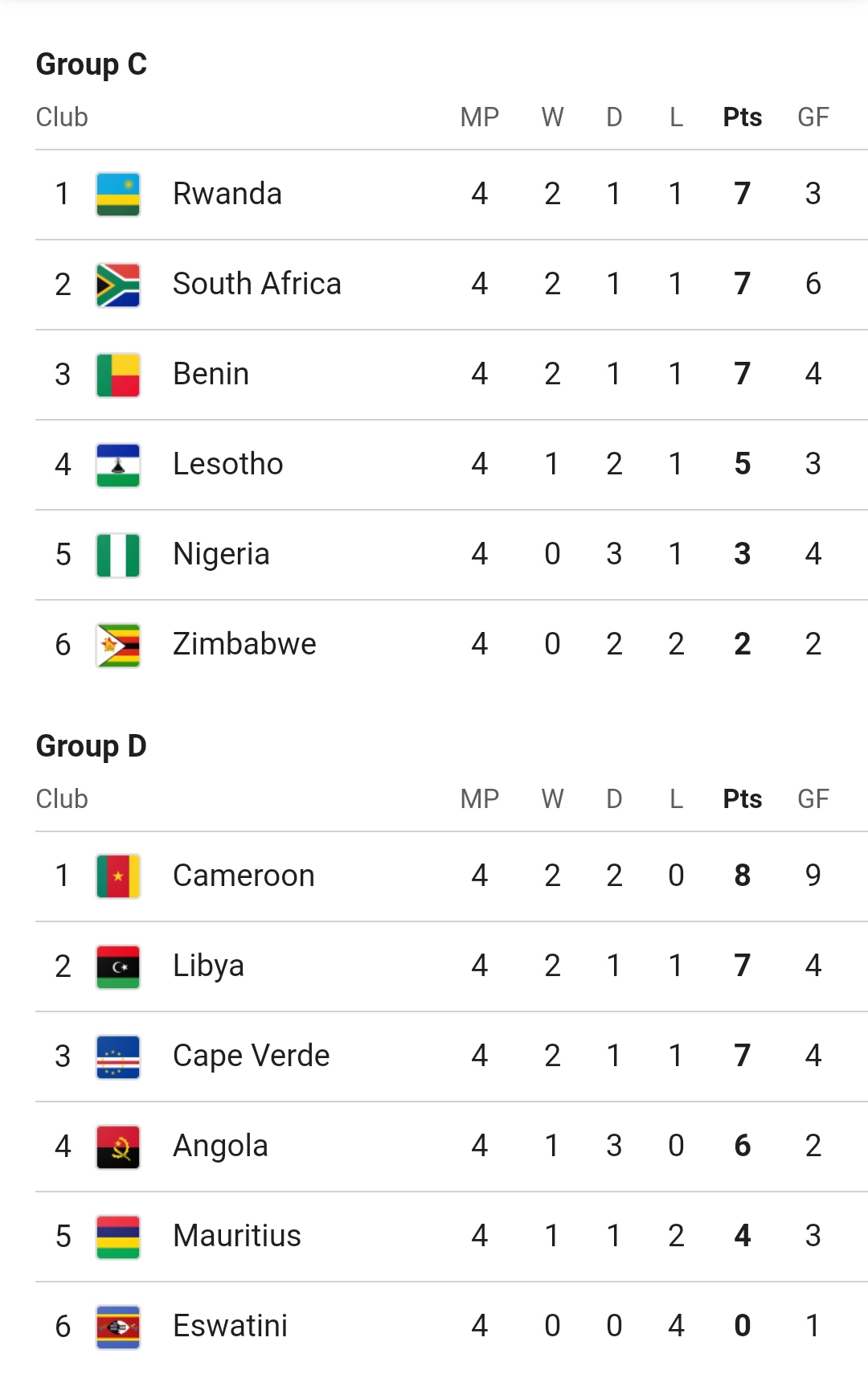Click MP column header in Group C
This screenshot has width=868, height=1395.
[479, 117]
